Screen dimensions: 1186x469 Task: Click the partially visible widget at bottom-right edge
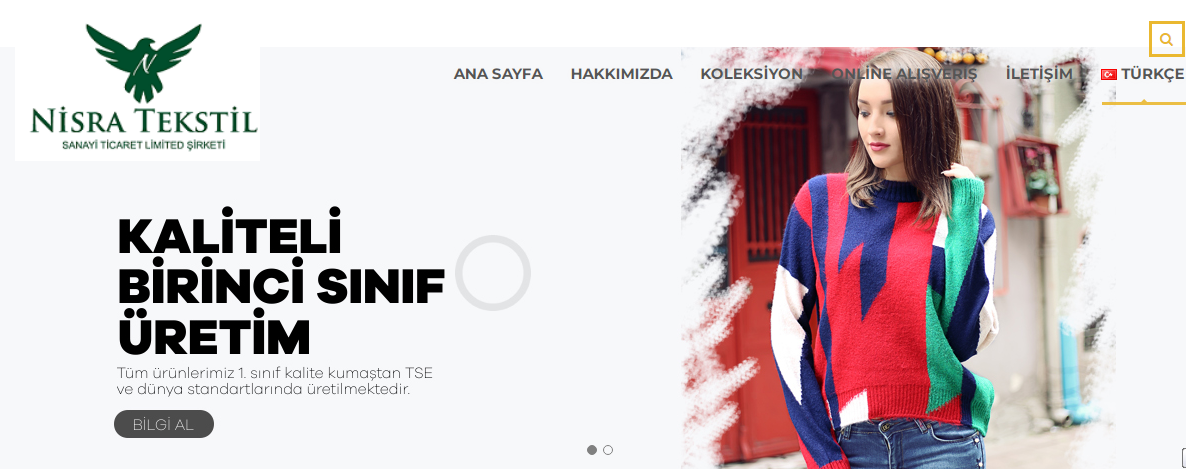(x=1183, y=457)
